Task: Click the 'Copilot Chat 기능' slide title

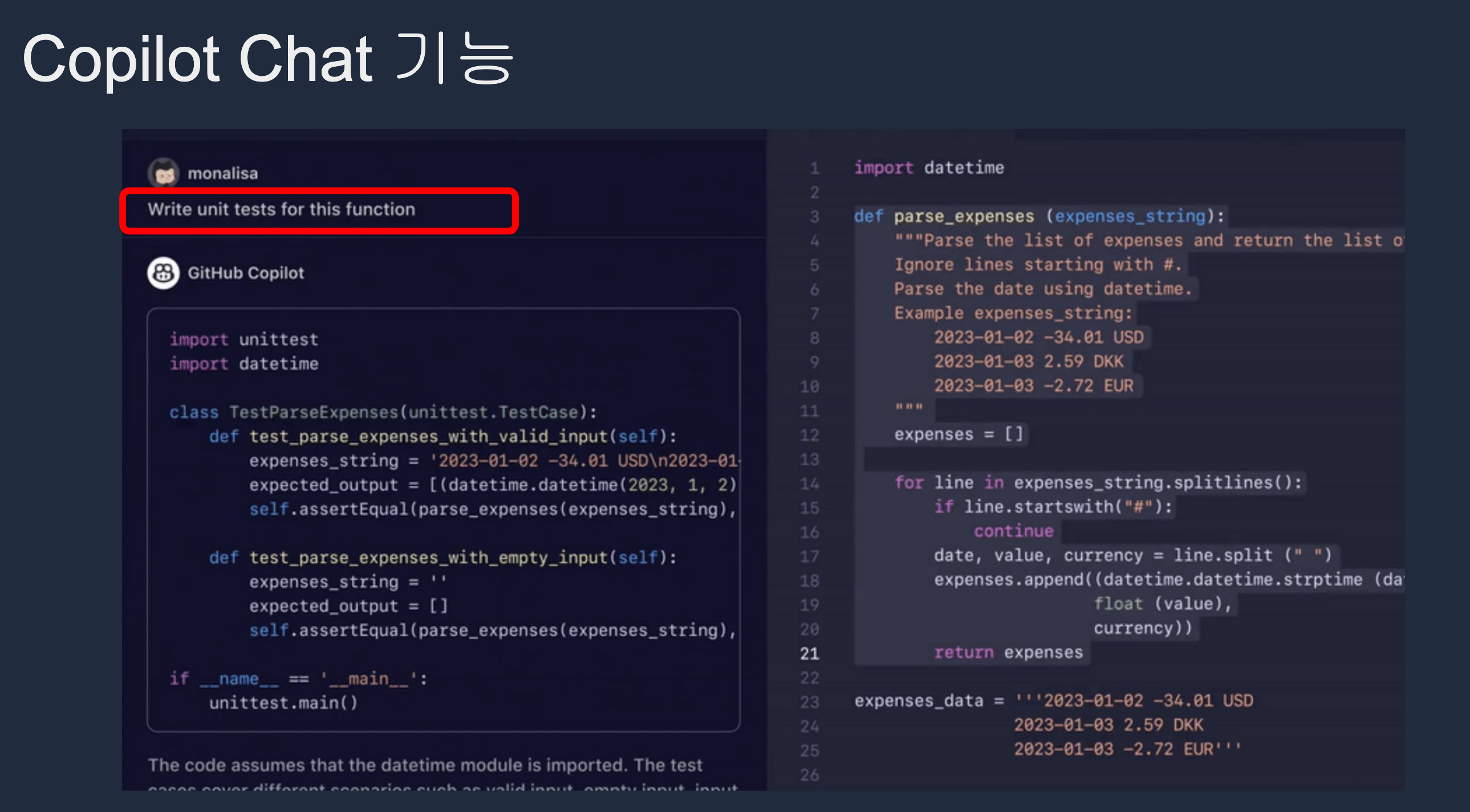Action: [x=267, y=59]
